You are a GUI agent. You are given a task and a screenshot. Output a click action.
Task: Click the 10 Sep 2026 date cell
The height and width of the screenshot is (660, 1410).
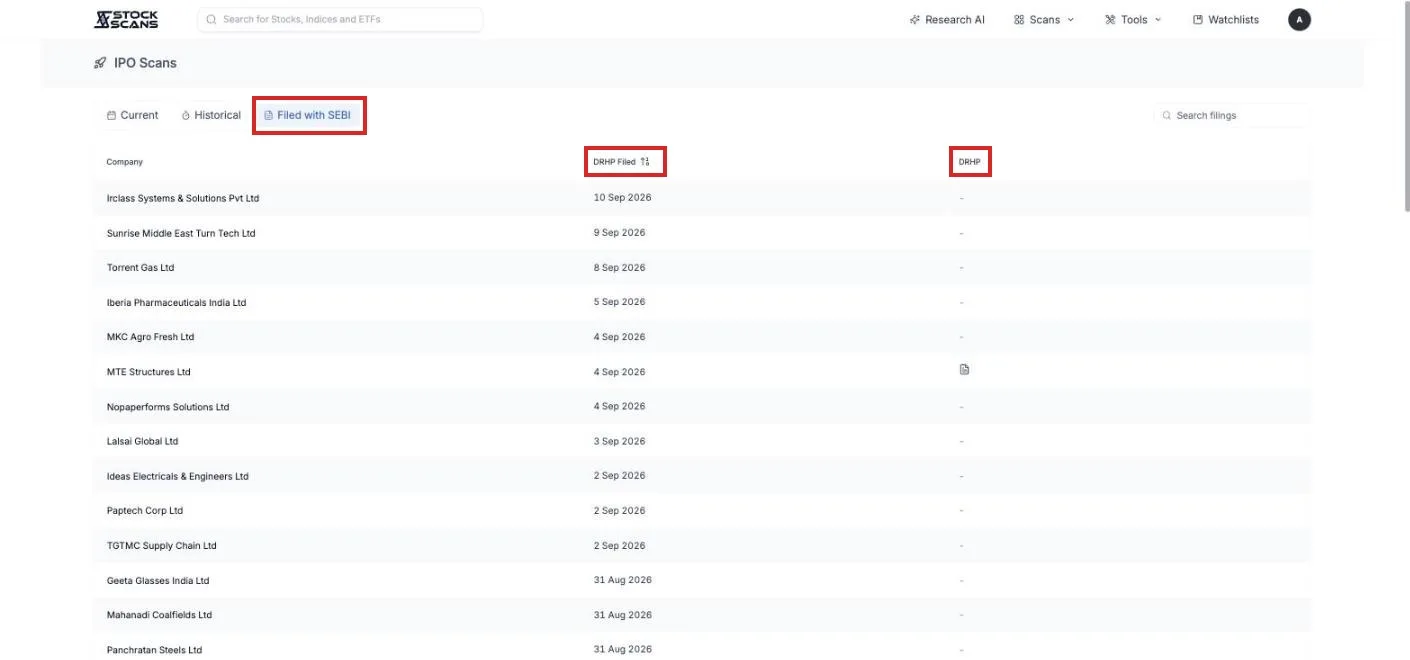(x=622, y=198)
